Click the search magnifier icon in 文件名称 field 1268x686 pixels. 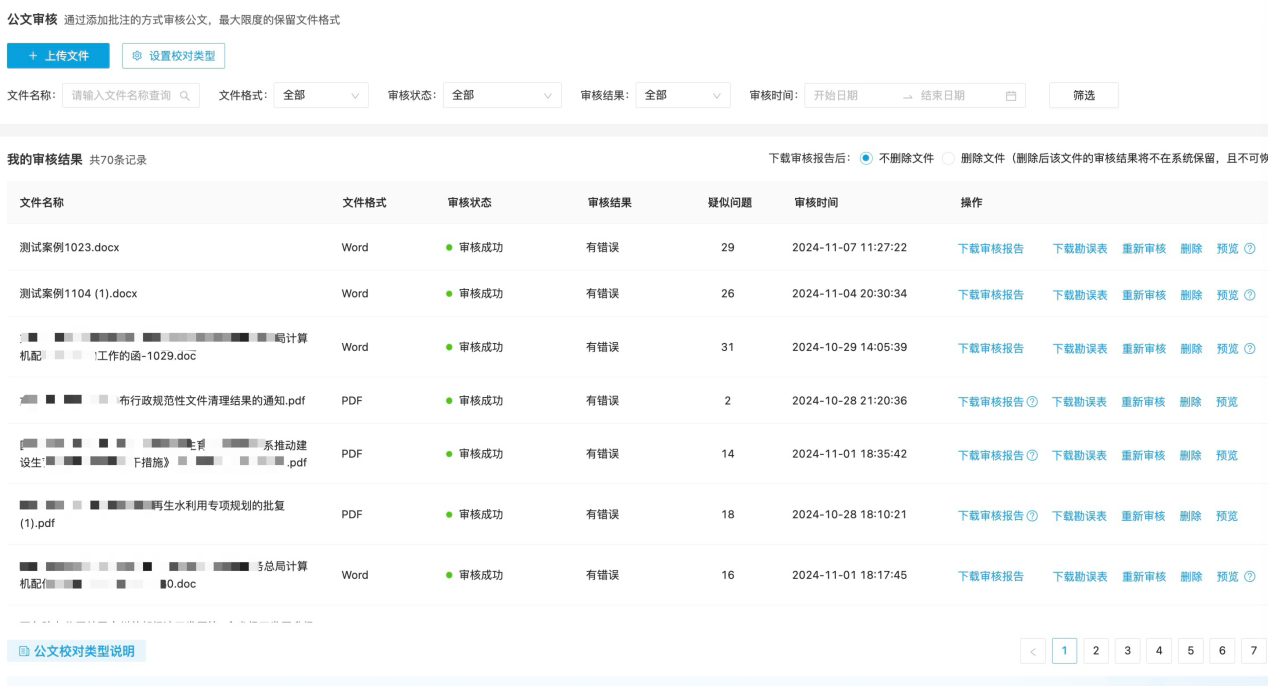pos(185,96)
